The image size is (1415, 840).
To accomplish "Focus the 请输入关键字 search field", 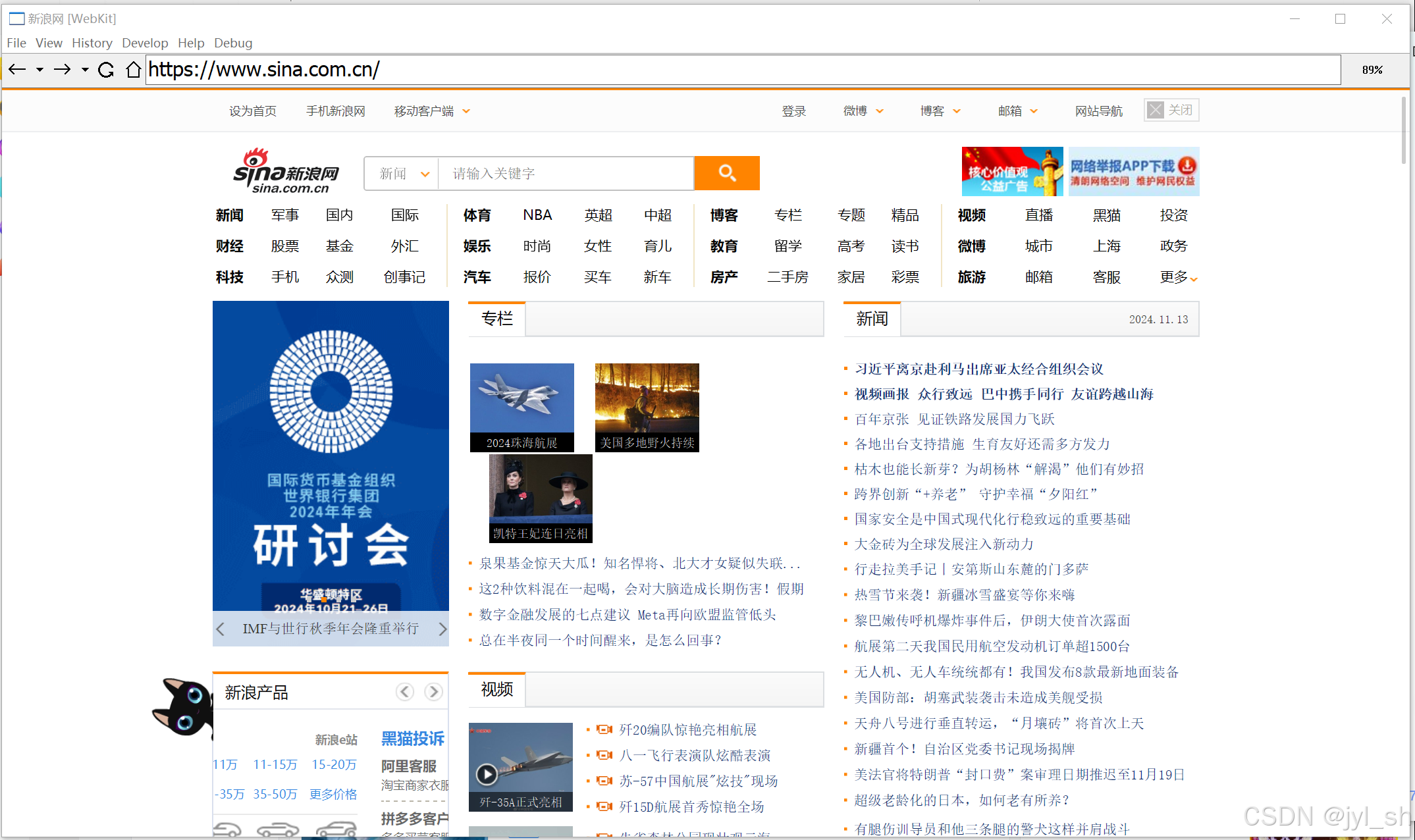I will (x=566, y=174).
